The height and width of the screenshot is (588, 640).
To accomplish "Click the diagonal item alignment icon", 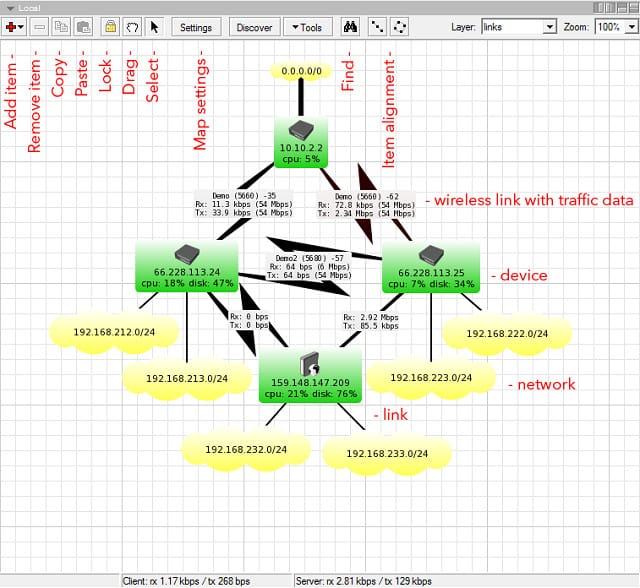I will pos(377,27).
